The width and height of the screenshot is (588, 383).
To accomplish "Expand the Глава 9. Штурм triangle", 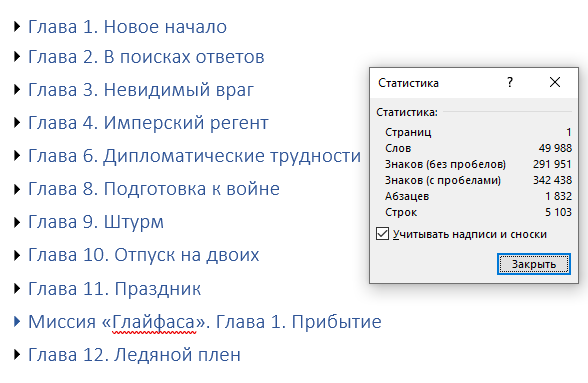I will (17, 222).
